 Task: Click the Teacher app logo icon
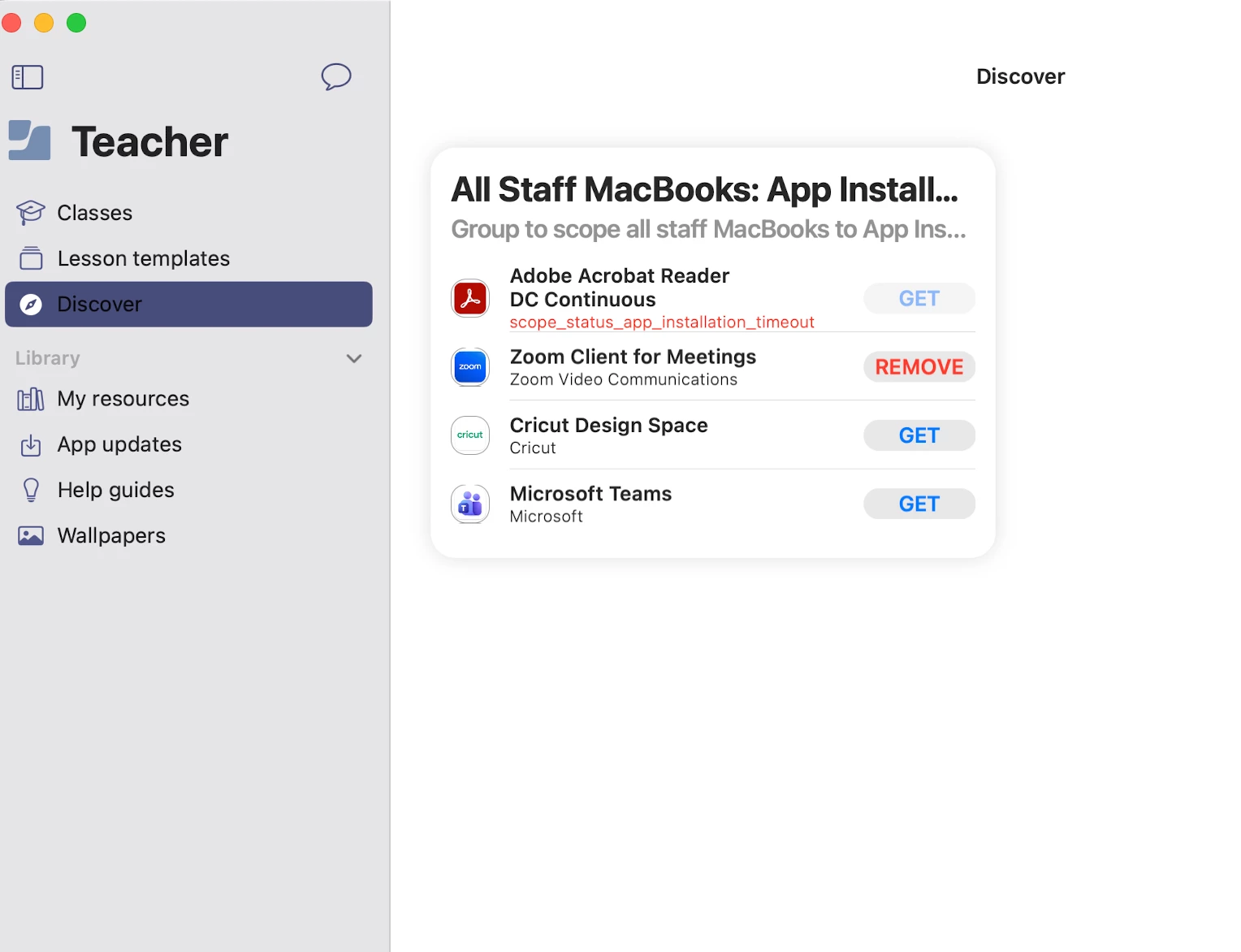pos(30,141)
